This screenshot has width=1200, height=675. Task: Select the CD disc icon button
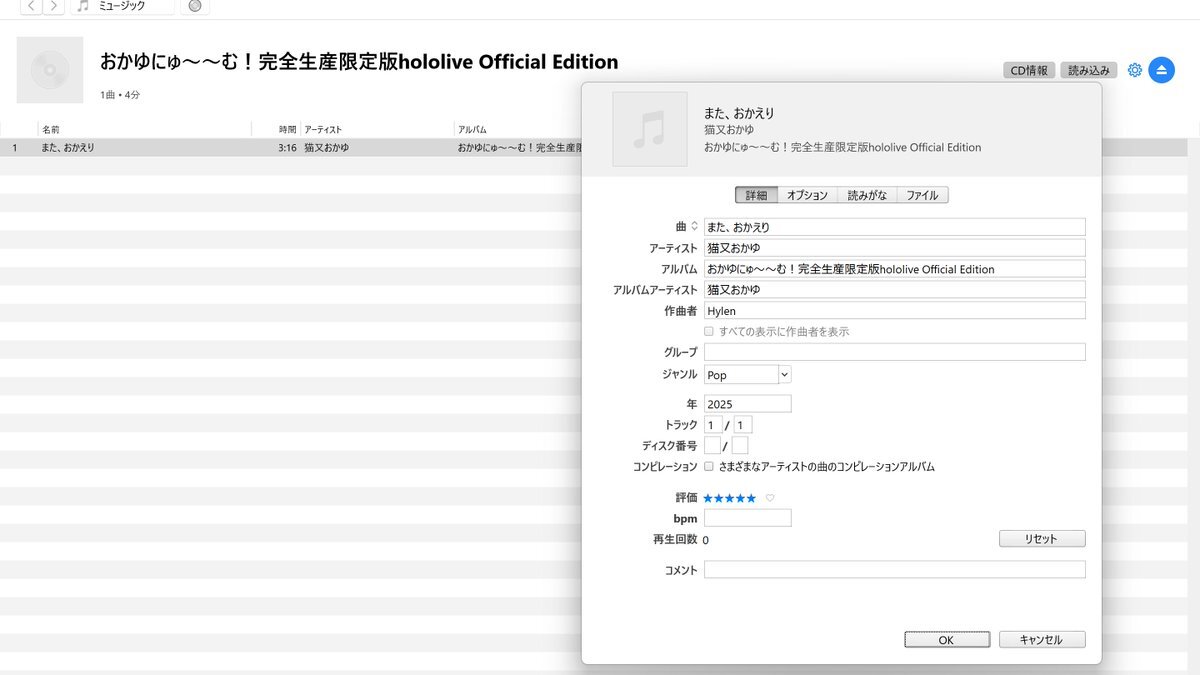[x=195, y=6]
